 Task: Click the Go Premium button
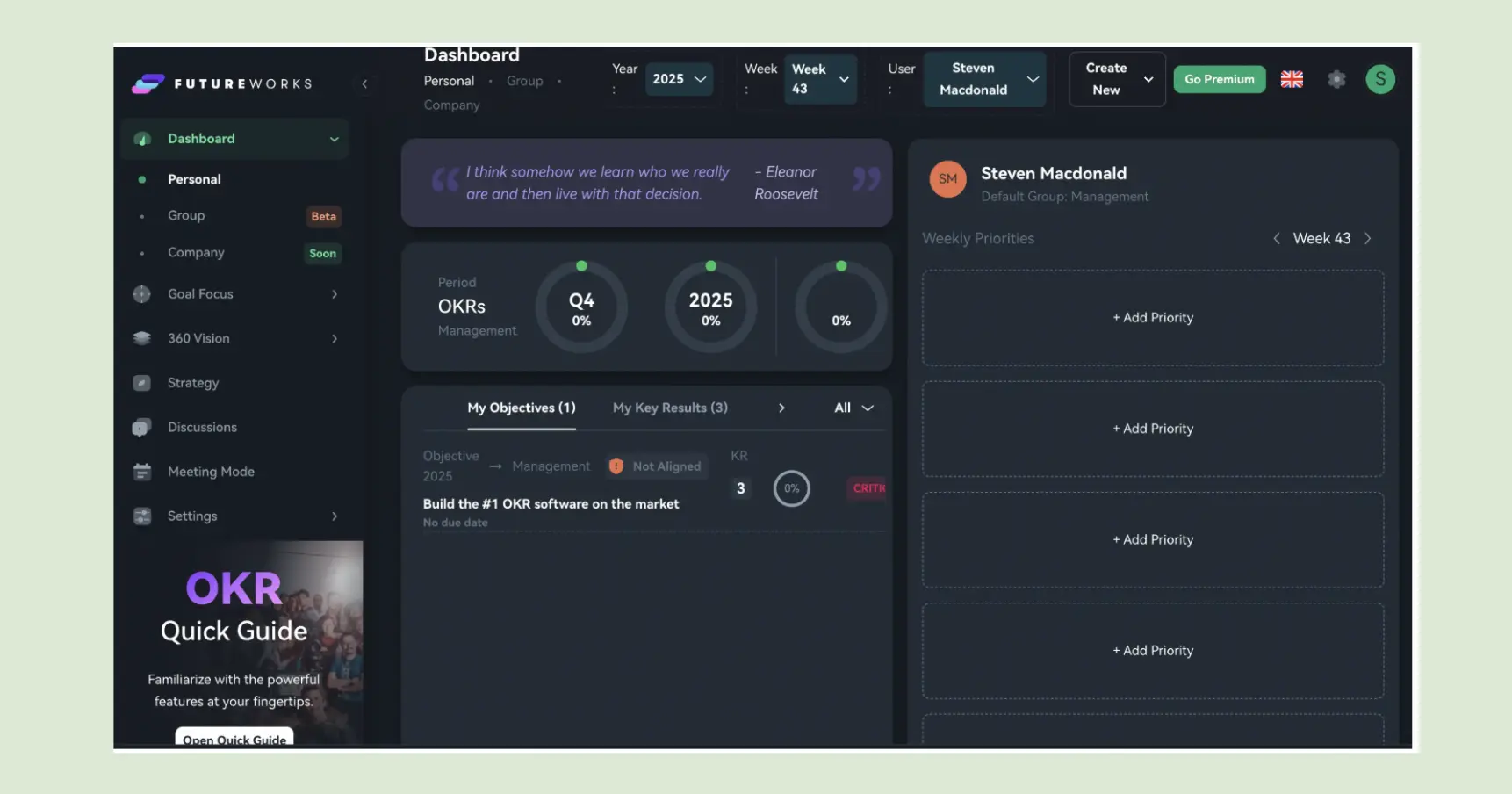tap(1219, 79)
